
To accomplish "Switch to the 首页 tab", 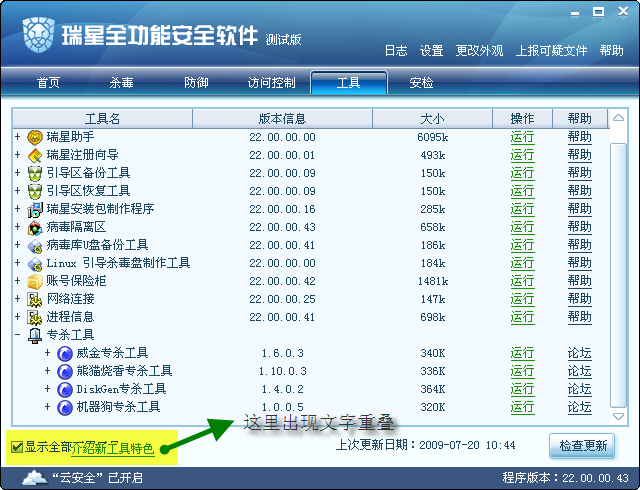I will click(49, 83).
